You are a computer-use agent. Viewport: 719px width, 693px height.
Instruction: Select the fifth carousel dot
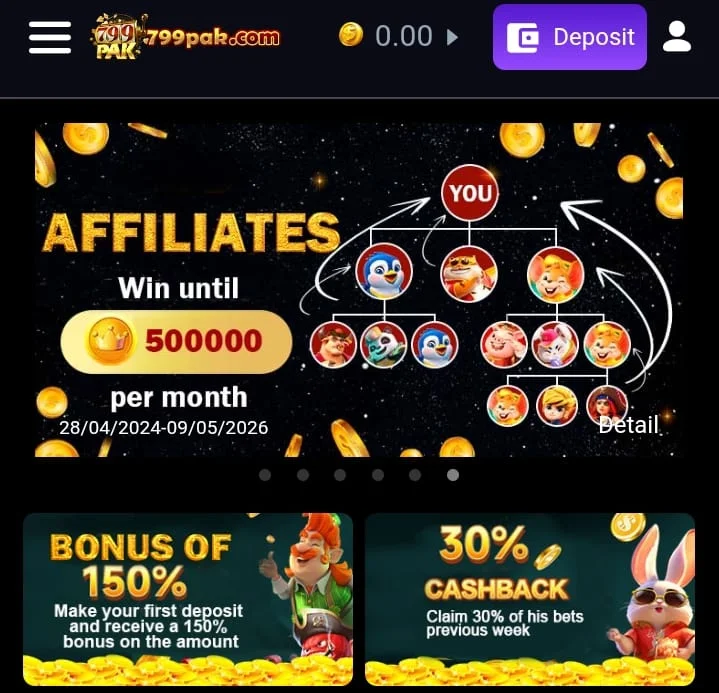point(415,475)
